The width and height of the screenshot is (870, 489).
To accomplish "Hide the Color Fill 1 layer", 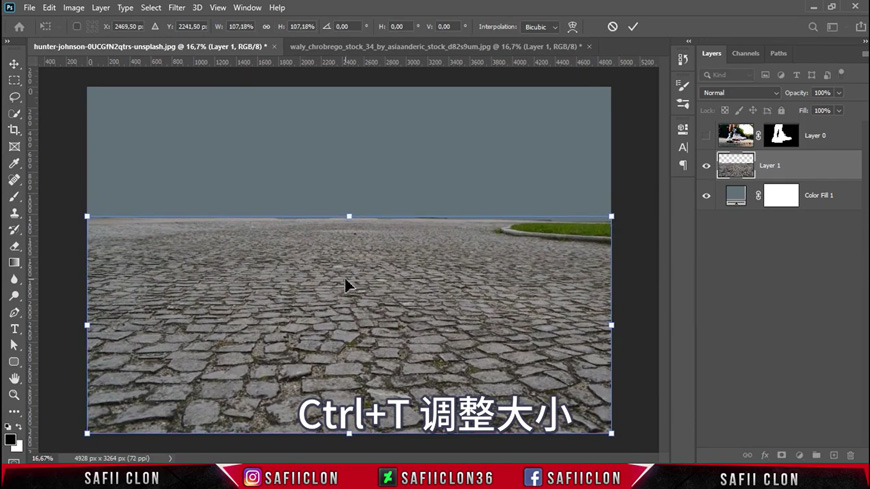I will tap(706, 195).
